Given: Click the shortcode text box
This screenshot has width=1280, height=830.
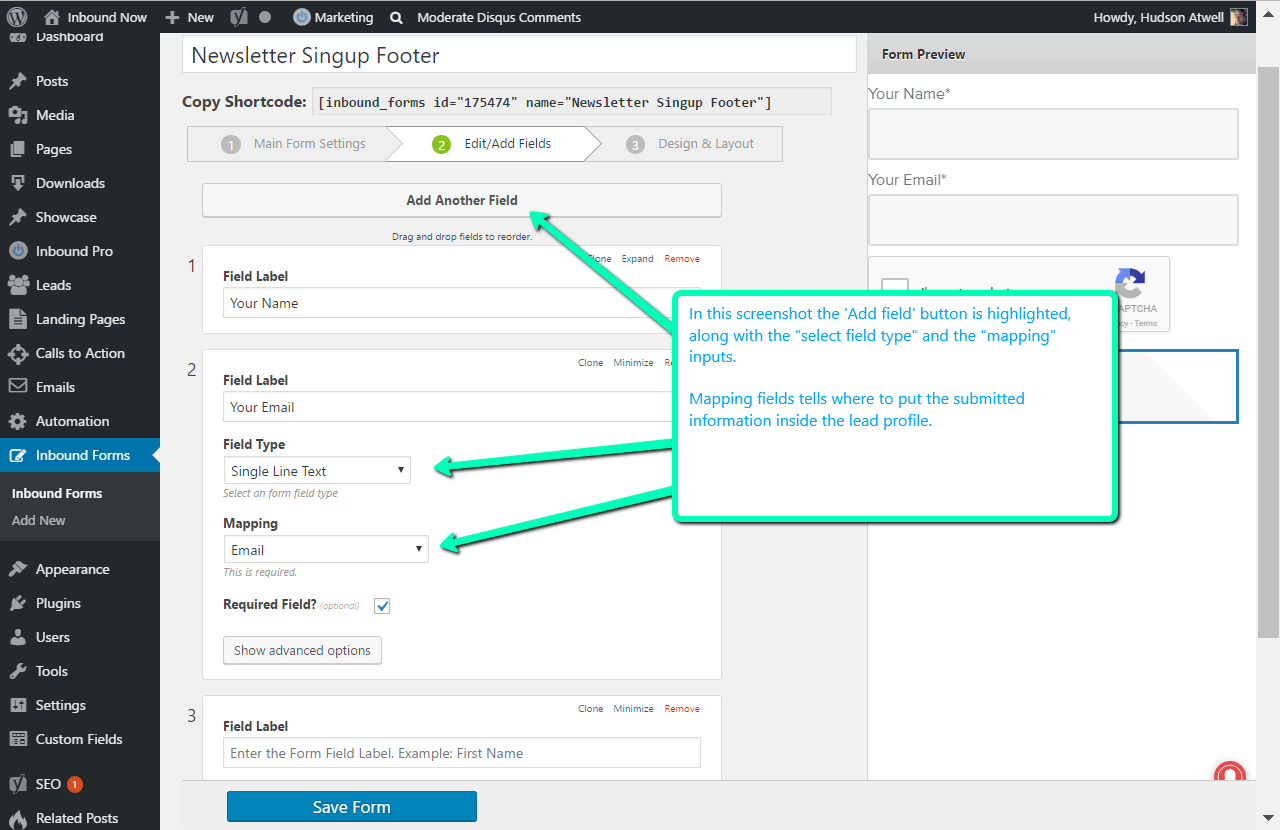Looking at the screenshot, I should (x=573, y=102).
